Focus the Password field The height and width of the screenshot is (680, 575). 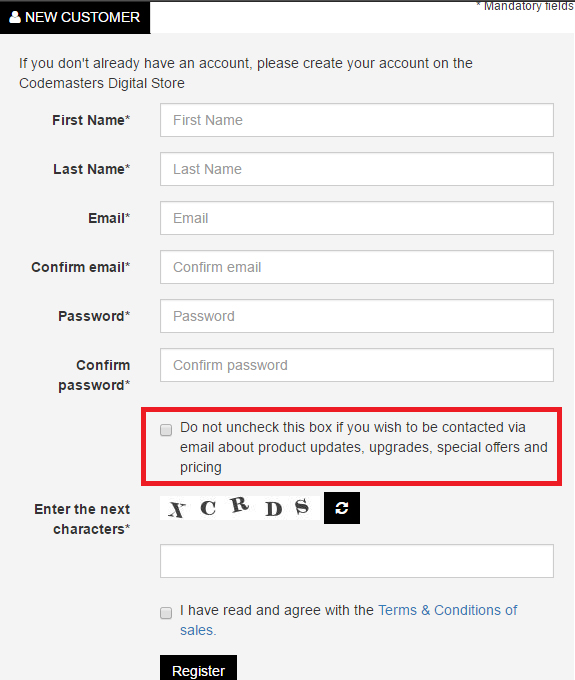(x=357, y=316)
